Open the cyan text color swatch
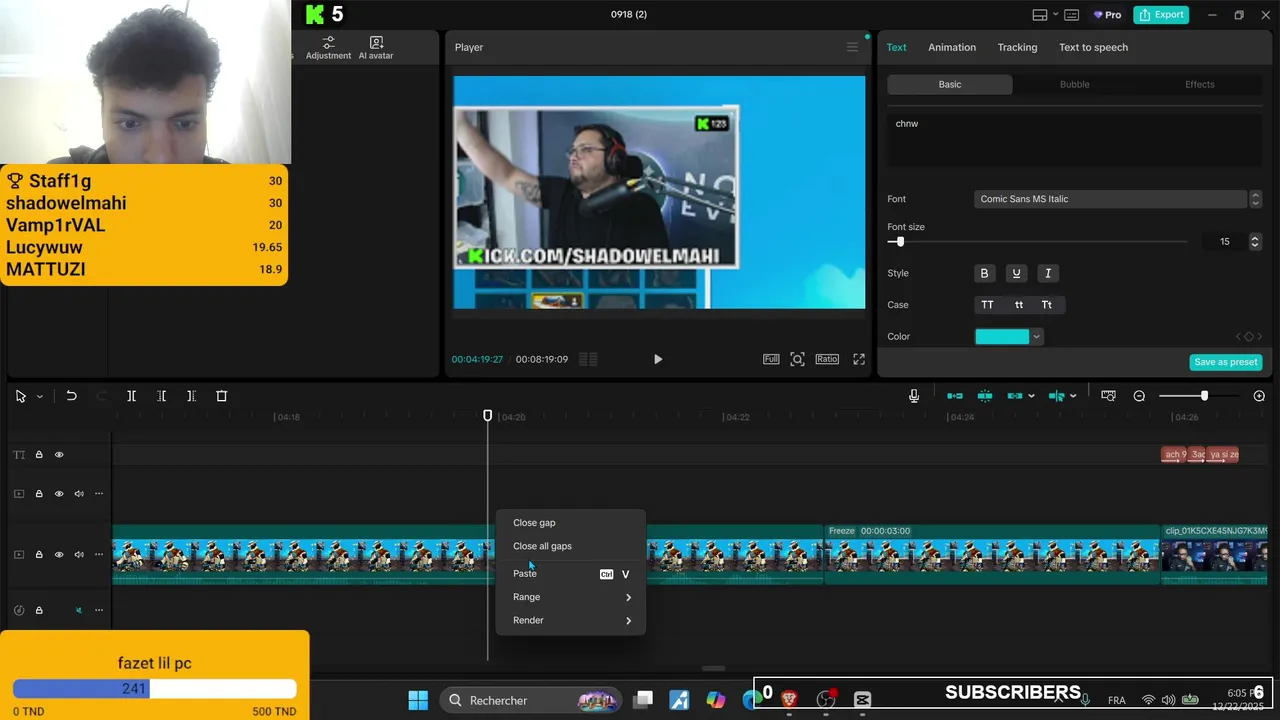 coord(1002,337)
